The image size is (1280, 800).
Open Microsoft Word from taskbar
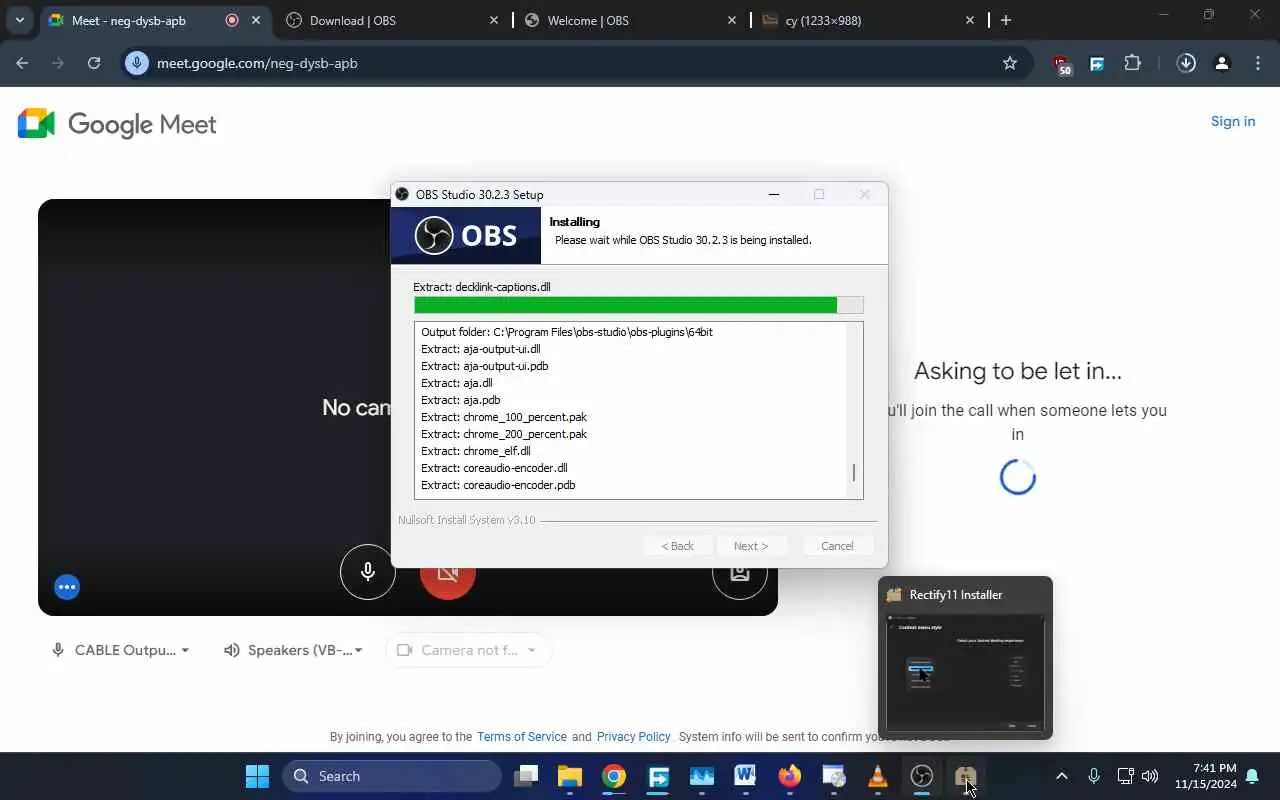746,776
